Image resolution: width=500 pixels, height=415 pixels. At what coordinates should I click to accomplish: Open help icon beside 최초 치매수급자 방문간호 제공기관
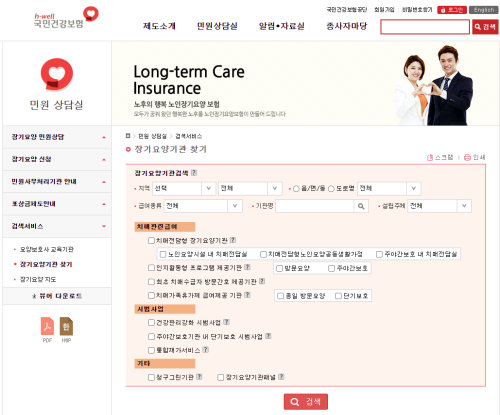click(x=262, y=281)
